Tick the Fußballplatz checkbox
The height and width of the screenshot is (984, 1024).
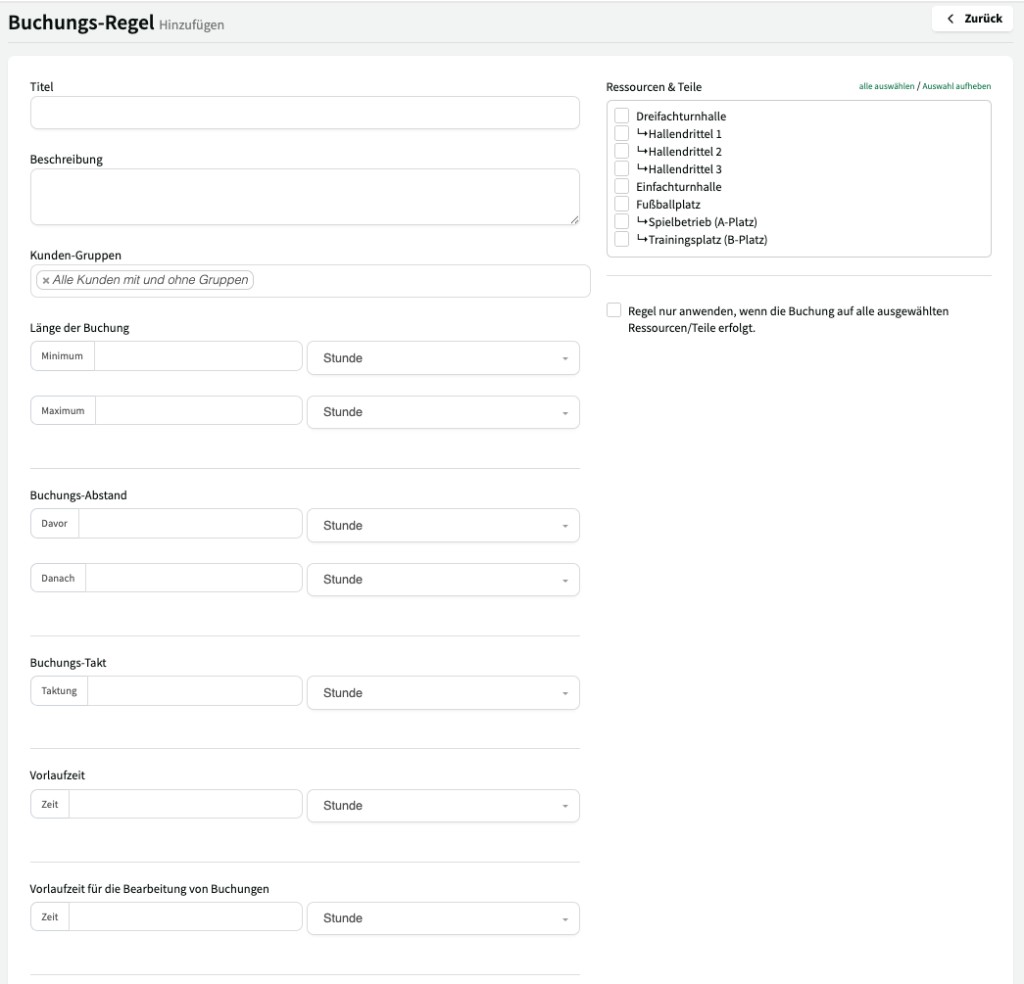pos(622,204)
